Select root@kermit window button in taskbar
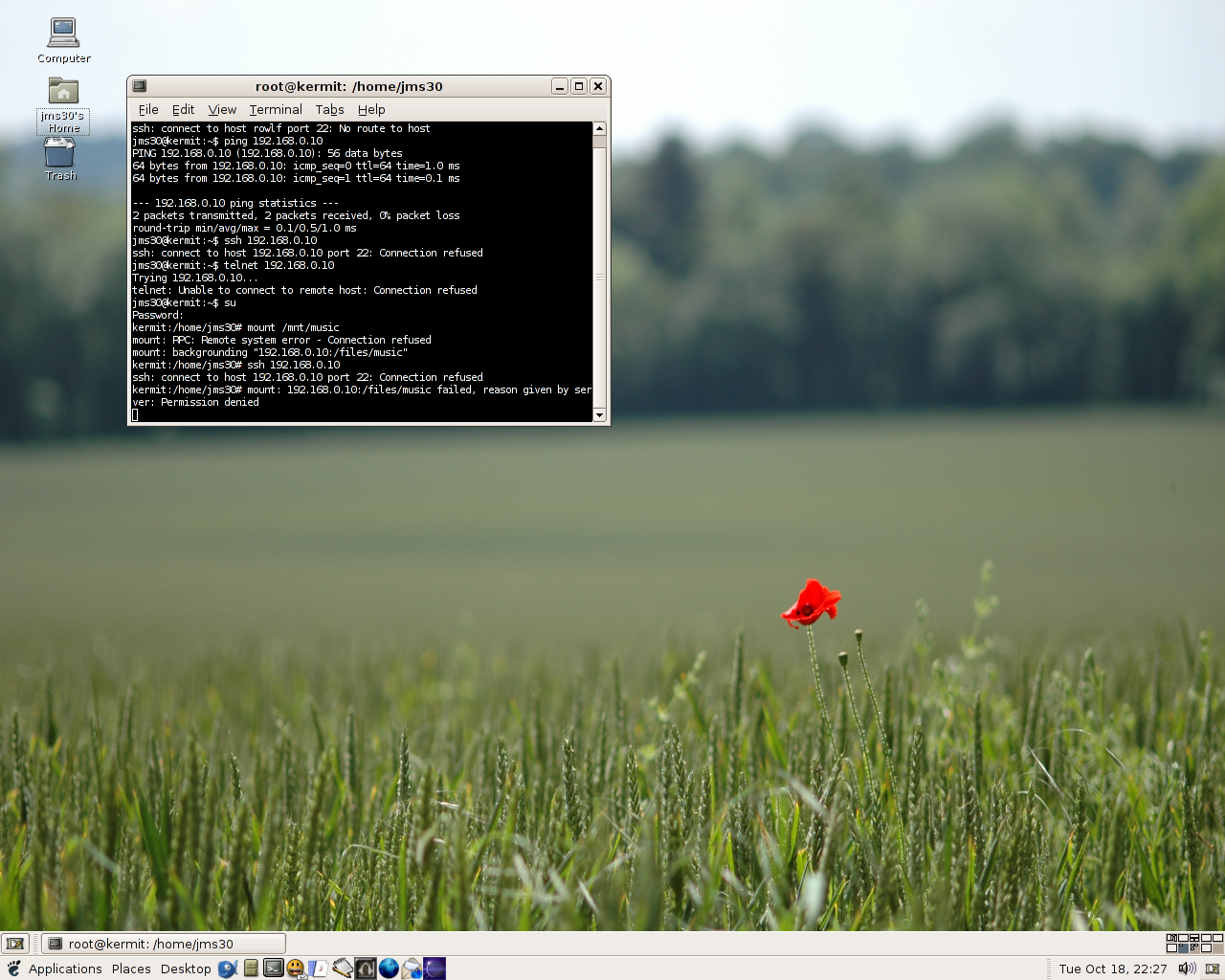Screen dimensions: 1225x980 (164, 944)
